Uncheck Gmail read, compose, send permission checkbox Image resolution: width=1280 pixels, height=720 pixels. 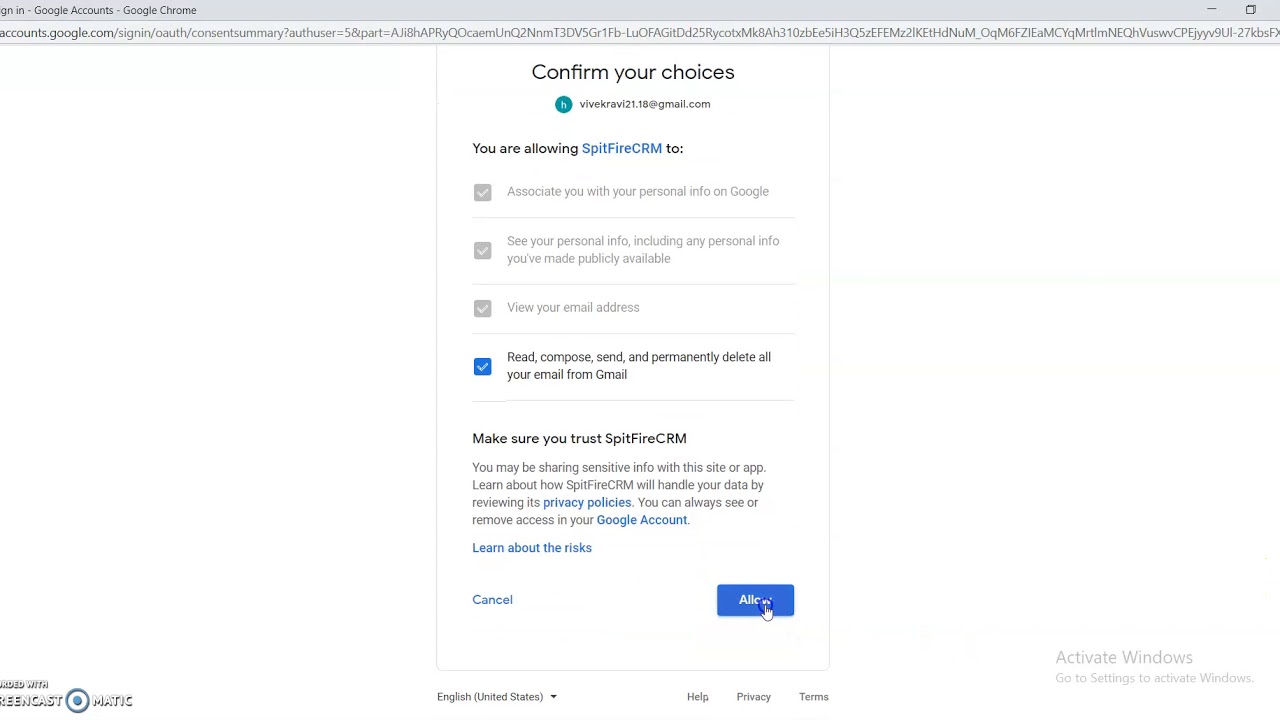coord(483,367)
